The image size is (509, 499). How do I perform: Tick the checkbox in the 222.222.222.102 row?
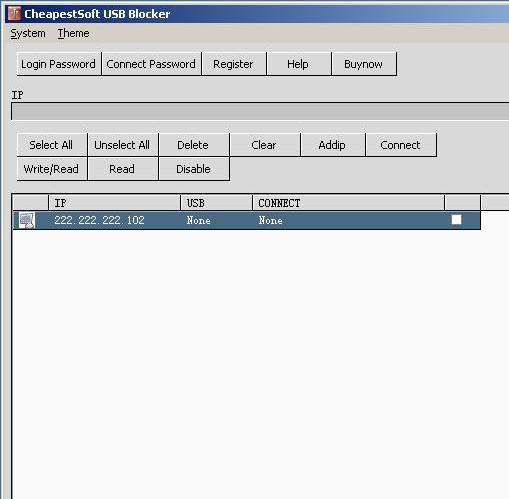coord(456,220)
